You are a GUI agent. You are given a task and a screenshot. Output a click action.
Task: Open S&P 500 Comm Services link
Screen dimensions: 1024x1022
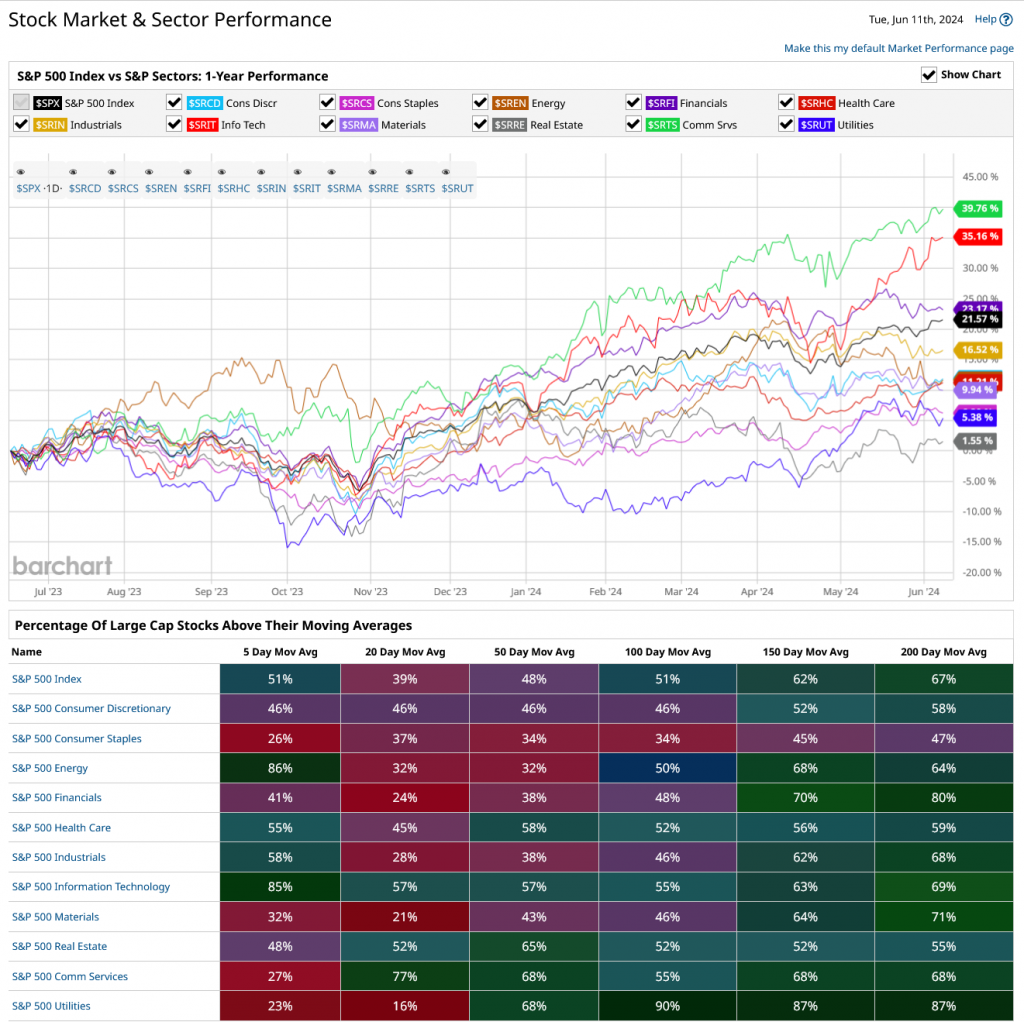pyautogui.click(x=70, y=976)
